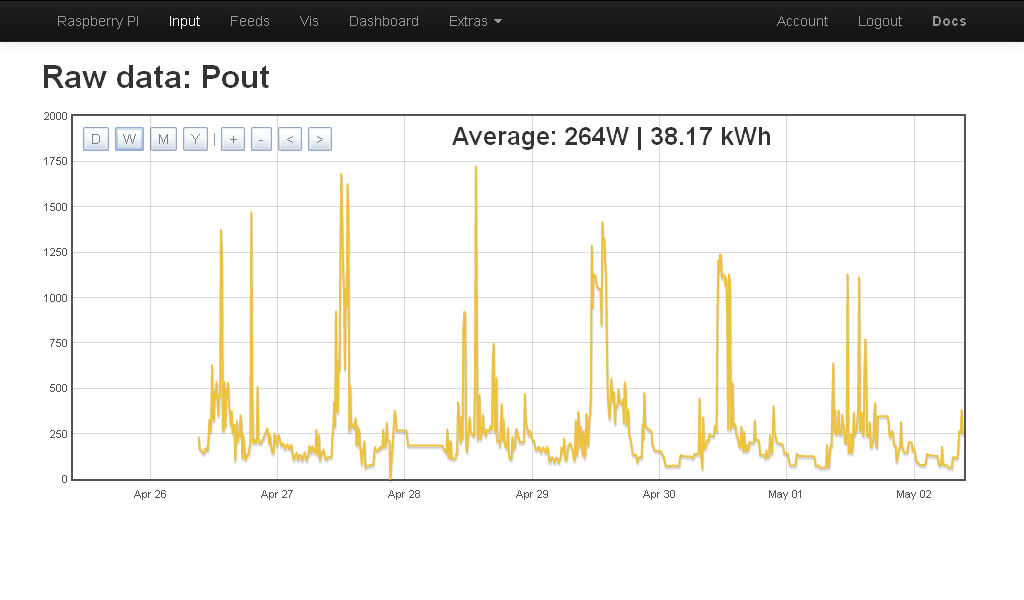Expand the Extras dropdown menu
Image resolution: width=1024 pixels, height=600 pixels.
tap(475, 21)
